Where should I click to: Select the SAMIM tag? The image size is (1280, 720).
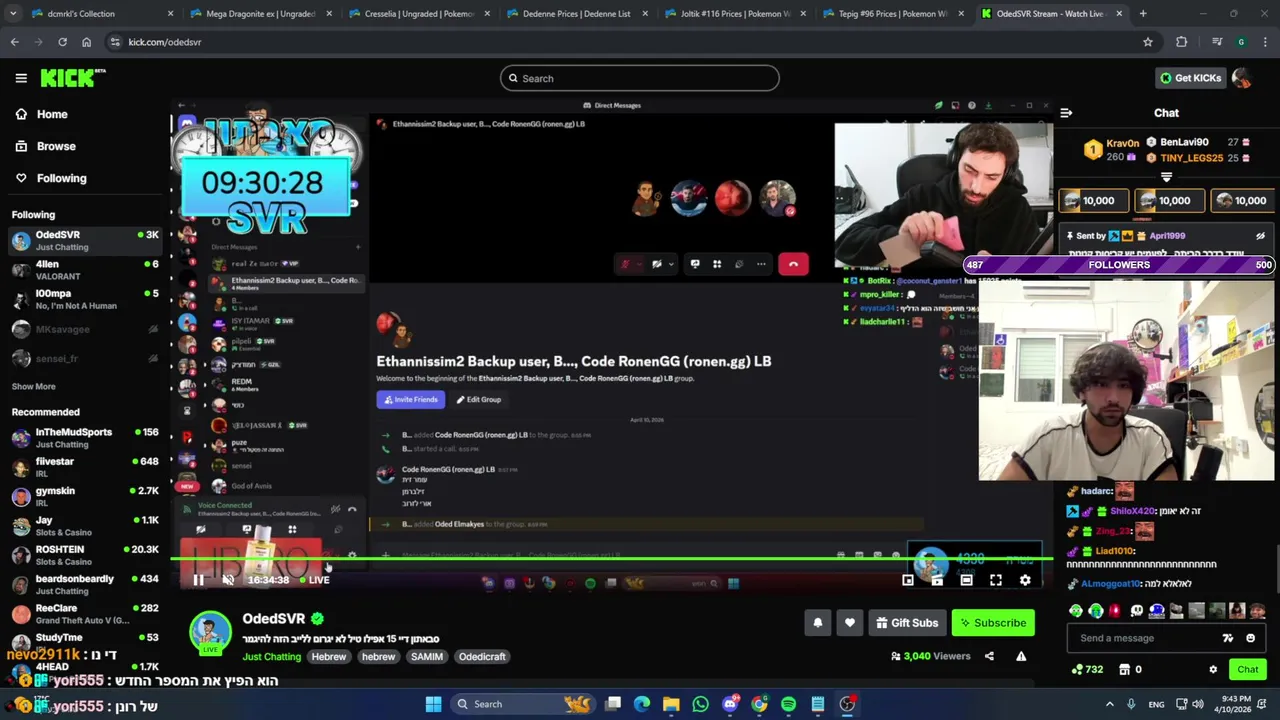coord(426,657)
